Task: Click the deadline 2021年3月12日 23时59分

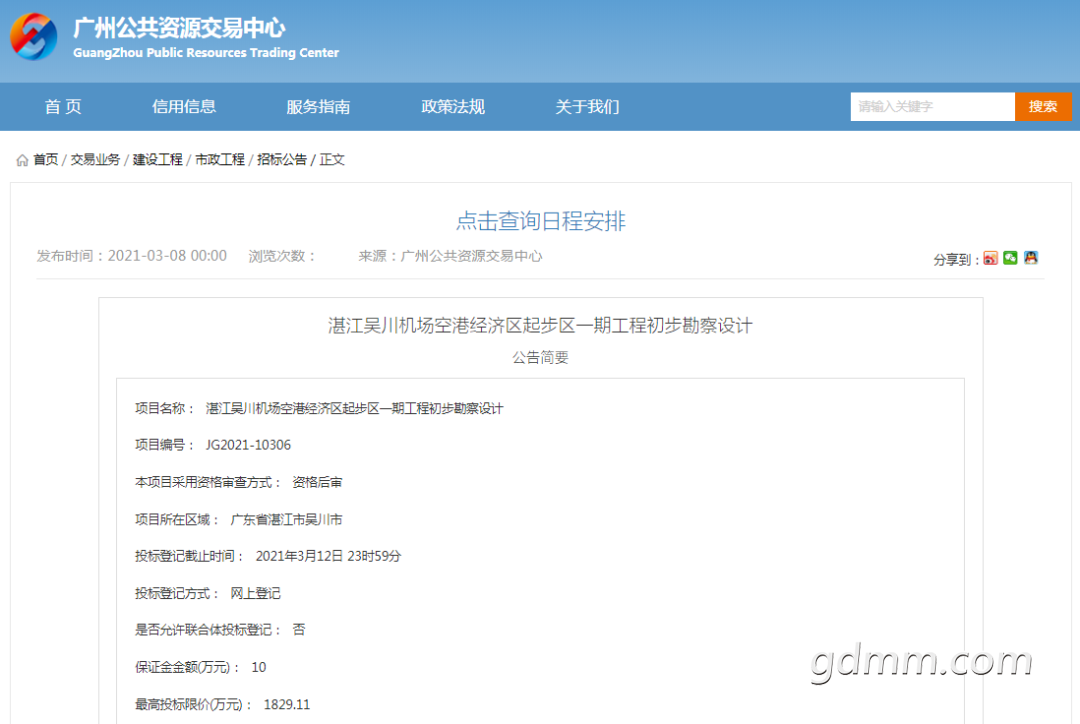Action: point(329,556)
